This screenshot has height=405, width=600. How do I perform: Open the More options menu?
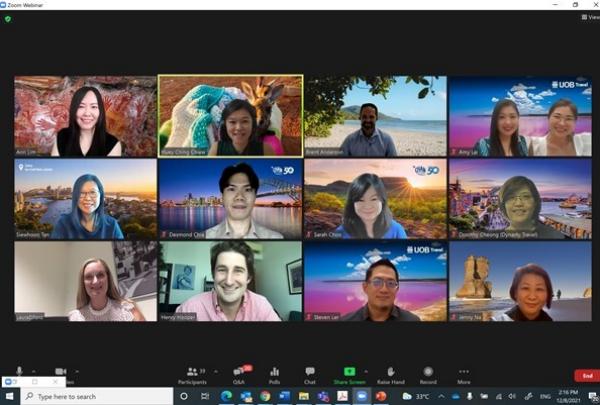pos(464,376)
